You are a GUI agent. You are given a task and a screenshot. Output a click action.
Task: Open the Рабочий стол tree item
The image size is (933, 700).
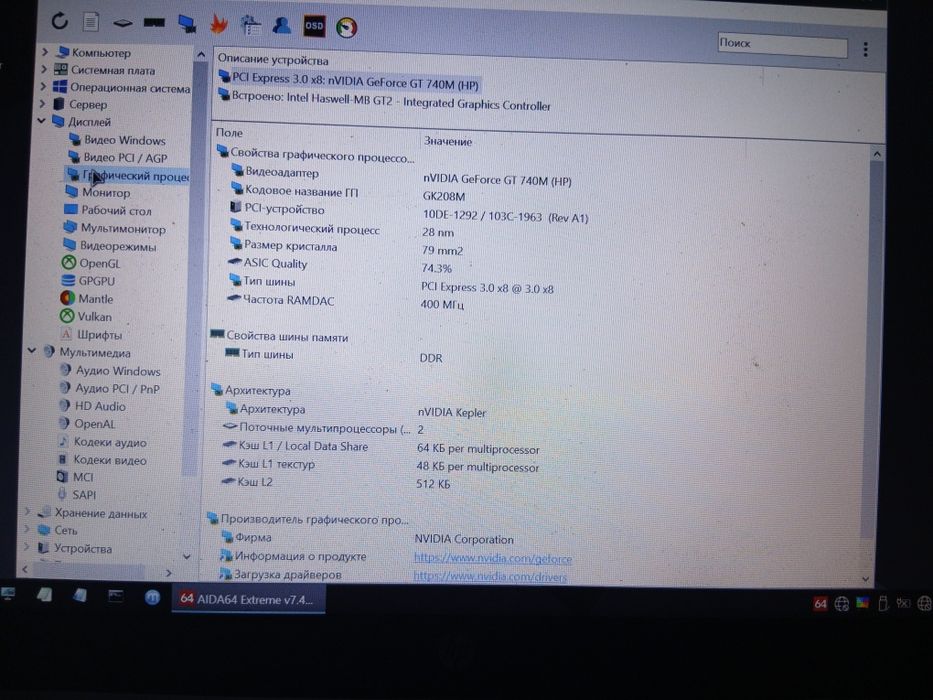(x=108, y=210)
